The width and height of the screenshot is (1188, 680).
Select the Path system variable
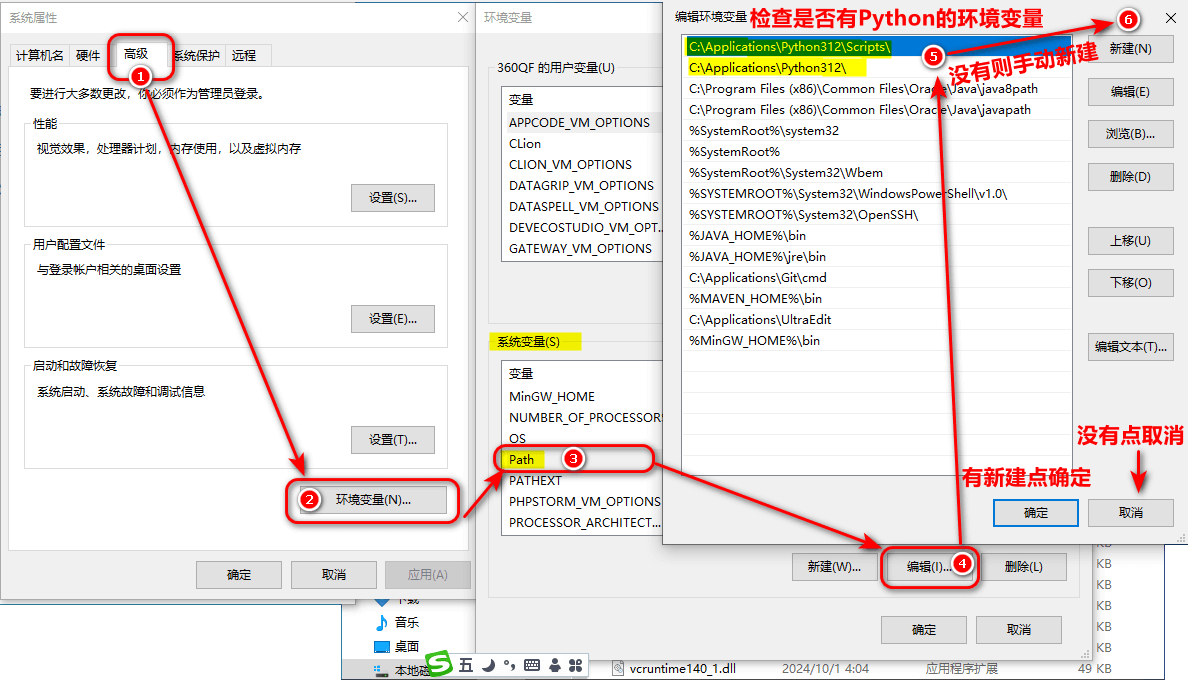522,460
